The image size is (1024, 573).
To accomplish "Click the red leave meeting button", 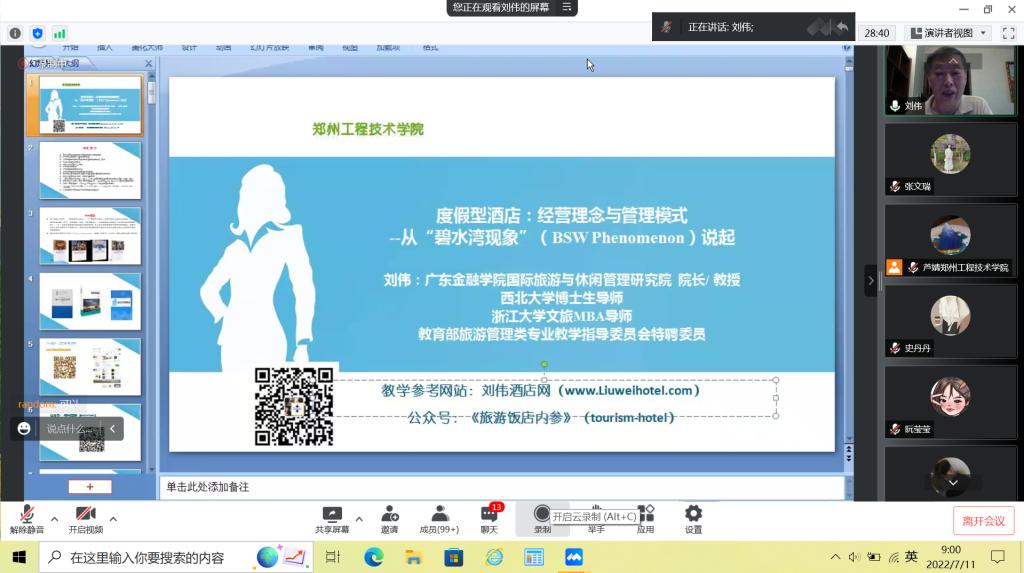I will coord(983,520).
